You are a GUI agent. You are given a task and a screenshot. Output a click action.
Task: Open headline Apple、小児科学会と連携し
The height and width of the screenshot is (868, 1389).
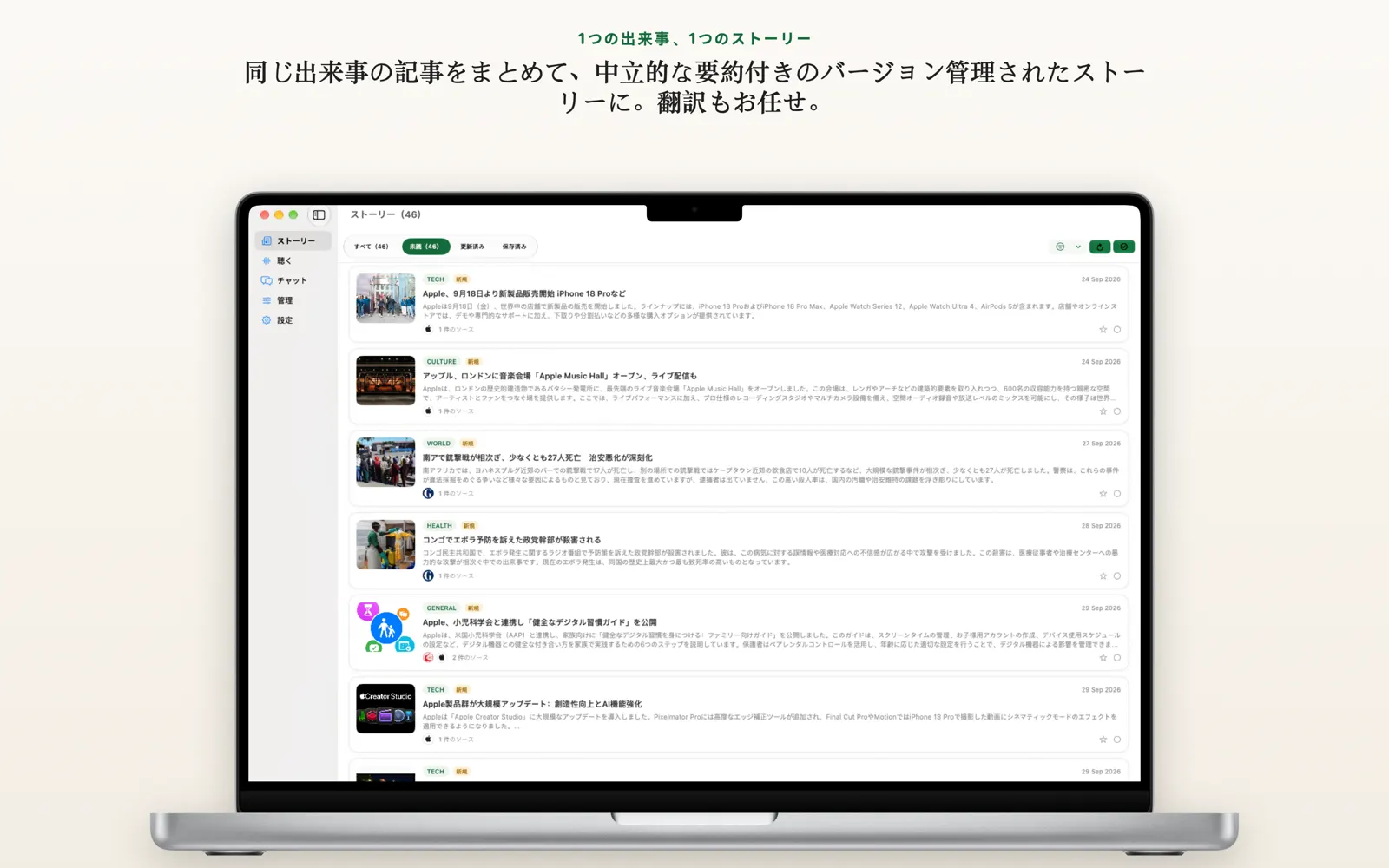click(x=539, y=622)
